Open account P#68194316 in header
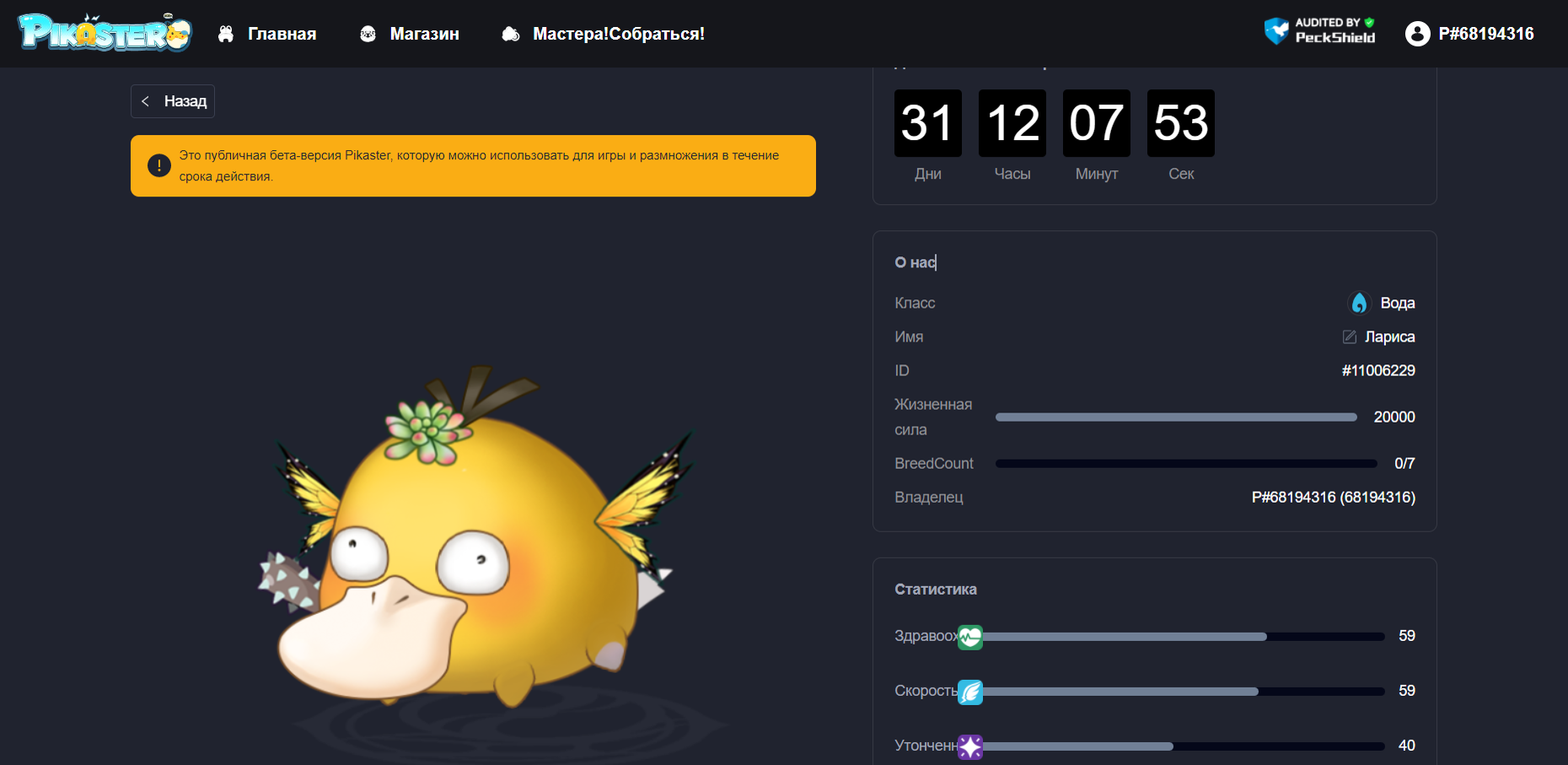Image resolution: width=1568 pixels, height=765 pixels. tap(1486, 34)
